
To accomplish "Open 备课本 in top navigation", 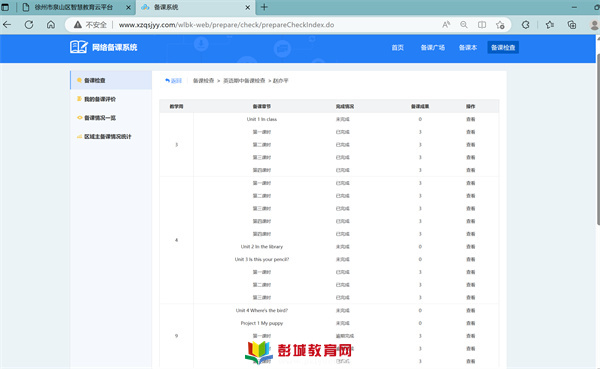I will tap(468, 47).
